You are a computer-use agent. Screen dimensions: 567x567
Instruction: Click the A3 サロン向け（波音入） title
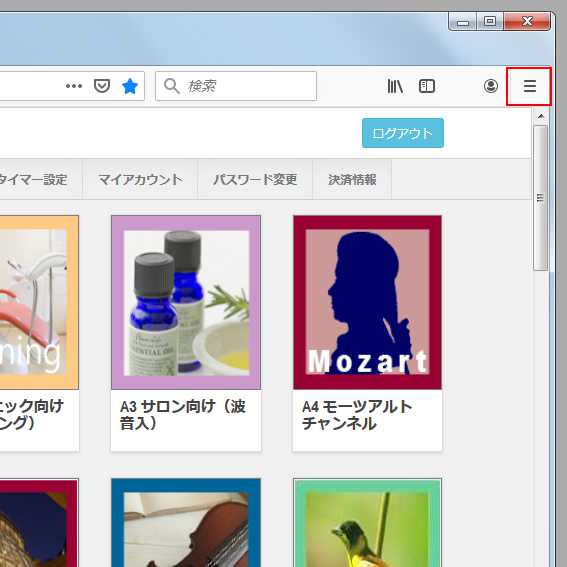pos(183,415)
